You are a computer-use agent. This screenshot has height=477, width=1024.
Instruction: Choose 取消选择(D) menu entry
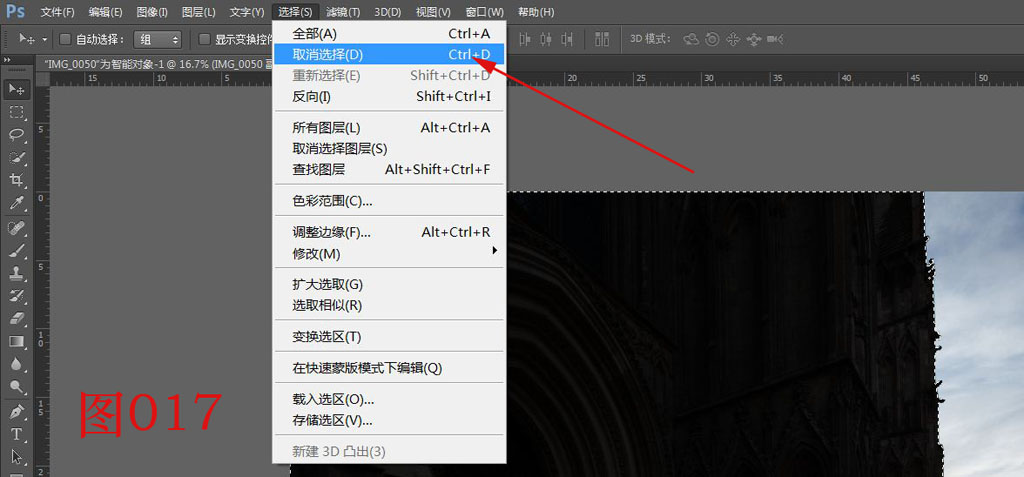(389, 54)
